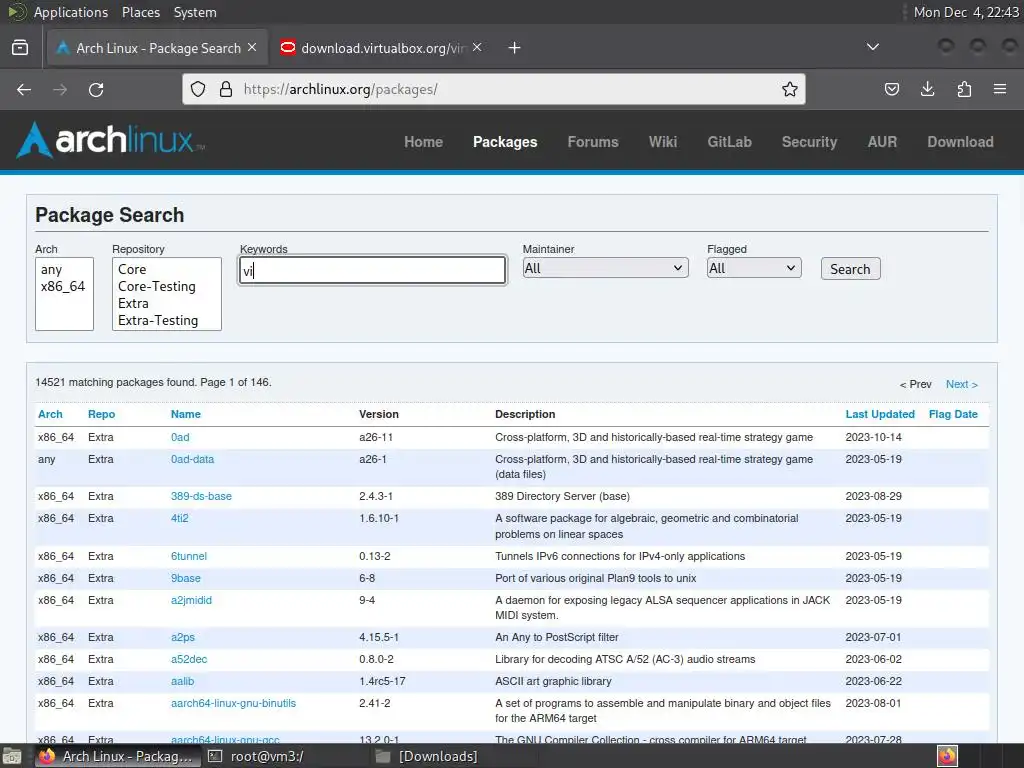This screenshot has height=768, width=1024.
Task: Open the shield tracking protection icon
Action: pos(198,89)
